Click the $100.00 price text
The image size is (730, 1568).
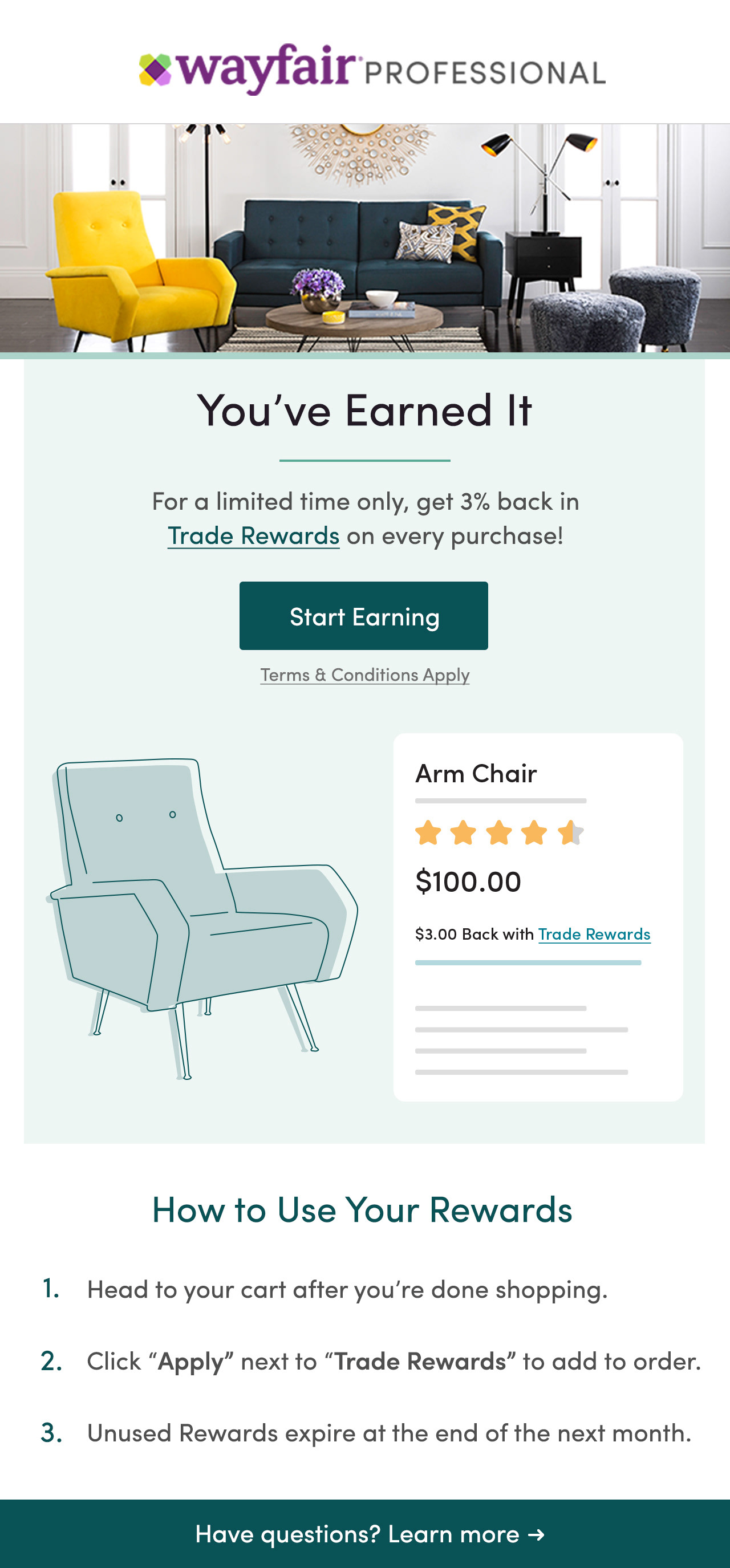[468, 882]
